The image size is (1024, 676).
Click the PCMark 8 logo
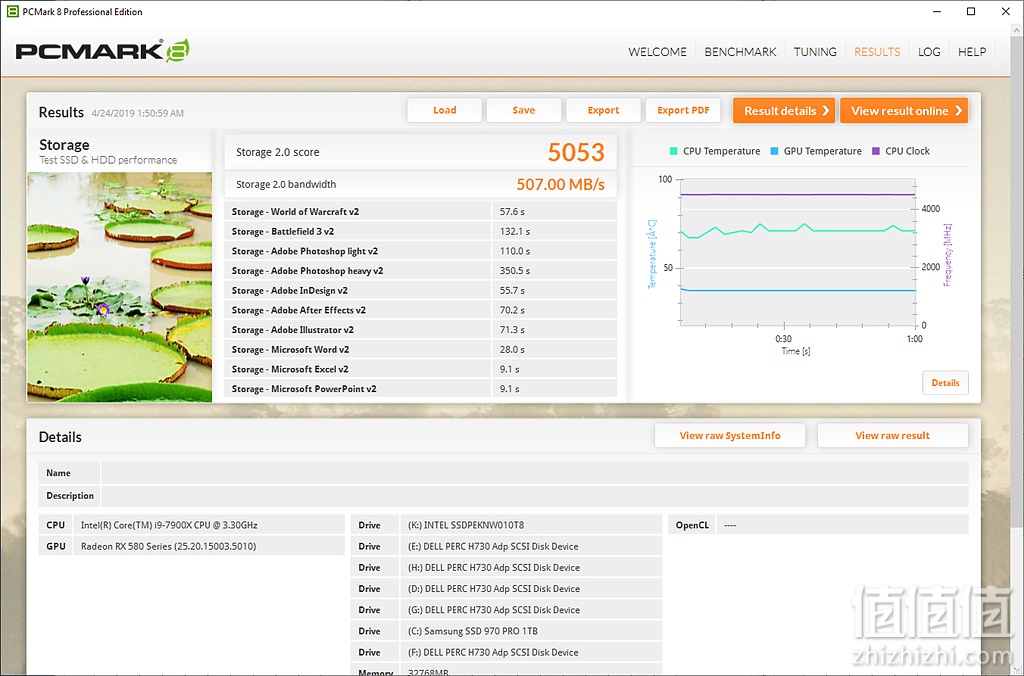coord(103,51)
